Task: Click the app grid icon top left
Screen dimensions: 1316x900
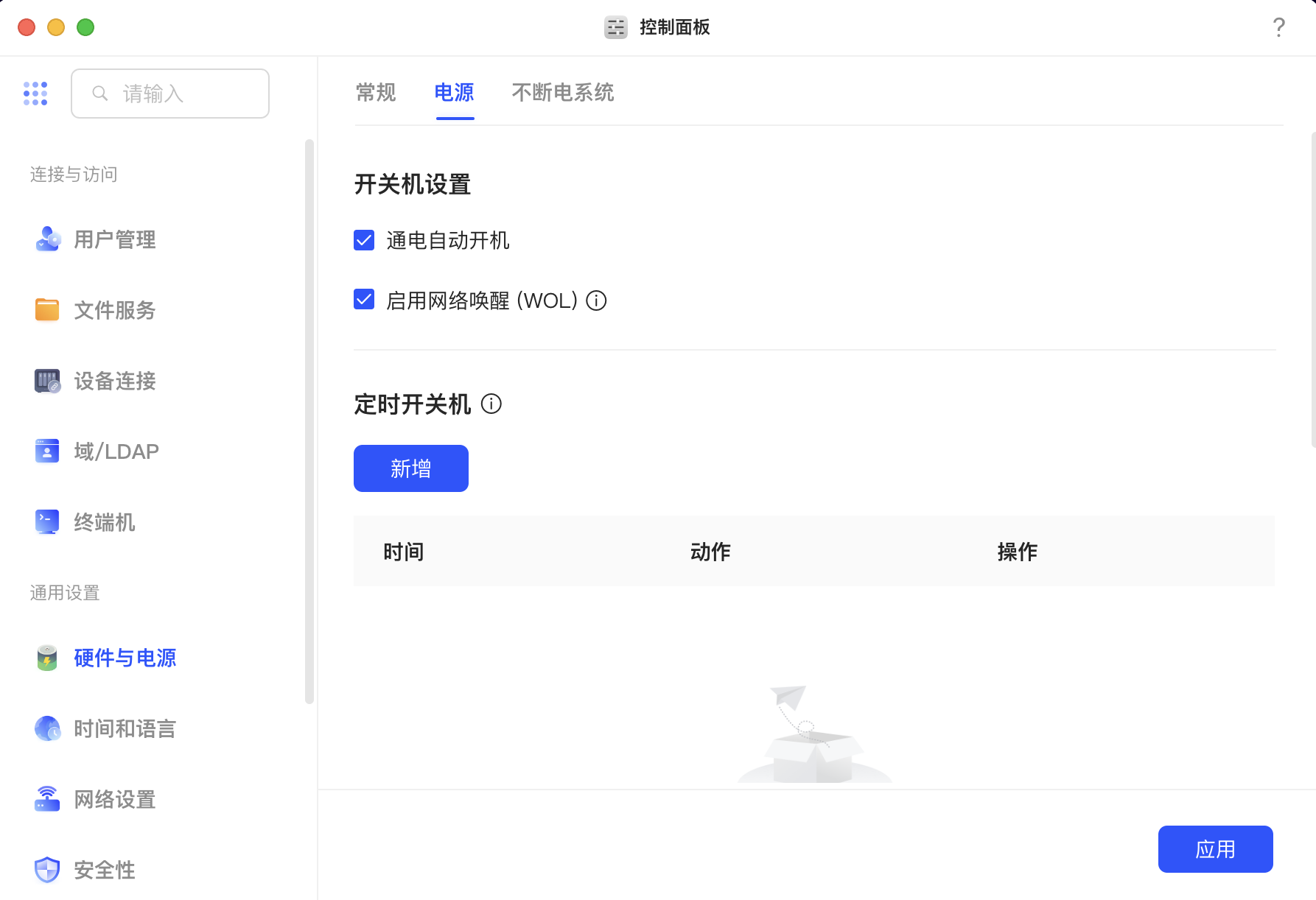Action: point(35,94)
